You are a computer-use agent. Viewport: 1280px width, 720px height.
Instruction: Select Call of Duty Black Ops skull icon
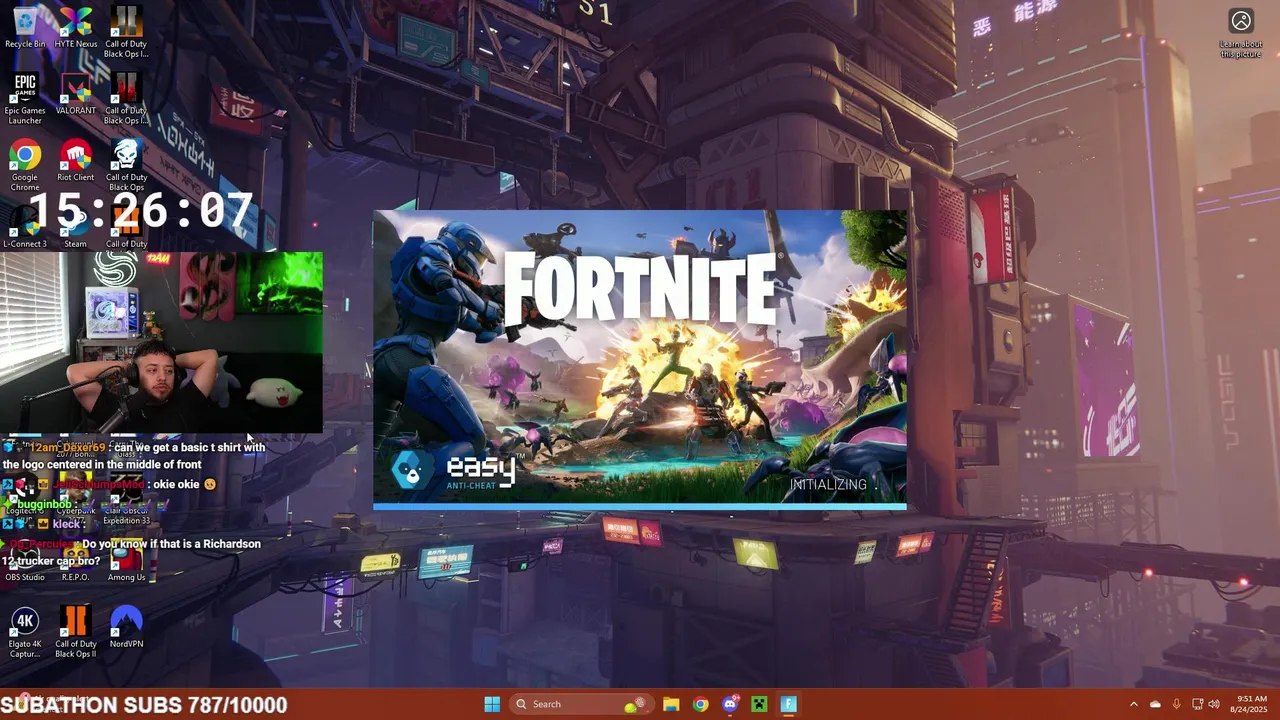coord(126,166)
